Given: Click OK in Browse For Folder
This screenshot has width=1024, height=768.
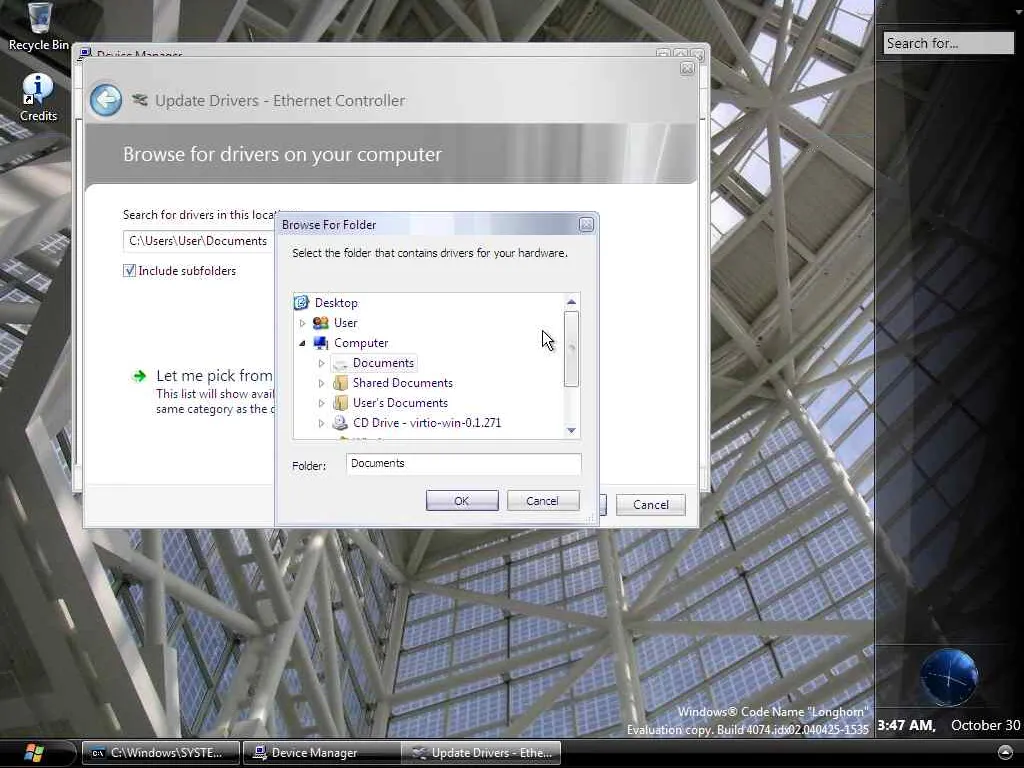Looking at the screenshot, I should coord(462,501).
